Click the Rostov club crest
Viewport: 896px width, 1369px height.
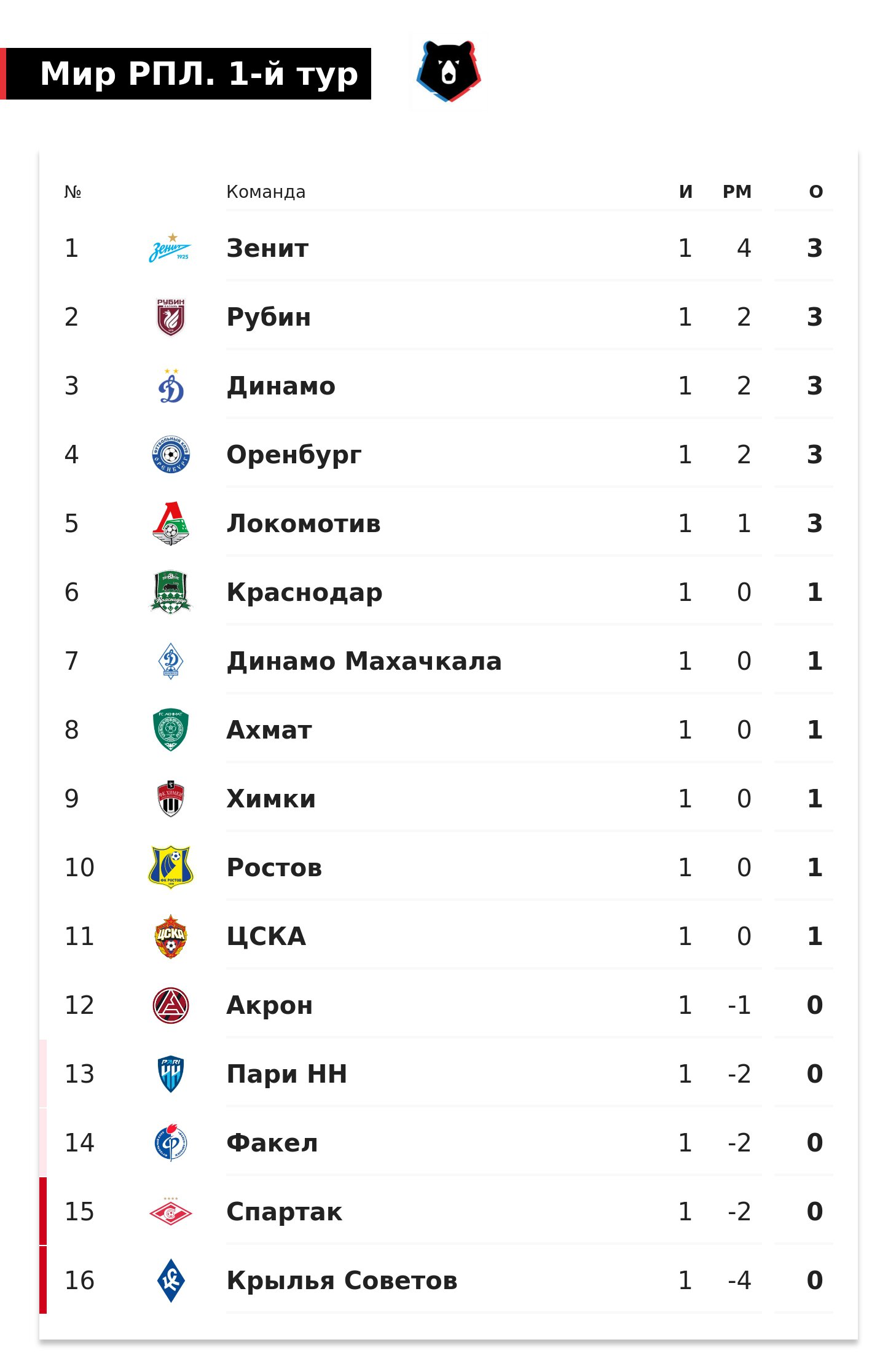point(171,867)
